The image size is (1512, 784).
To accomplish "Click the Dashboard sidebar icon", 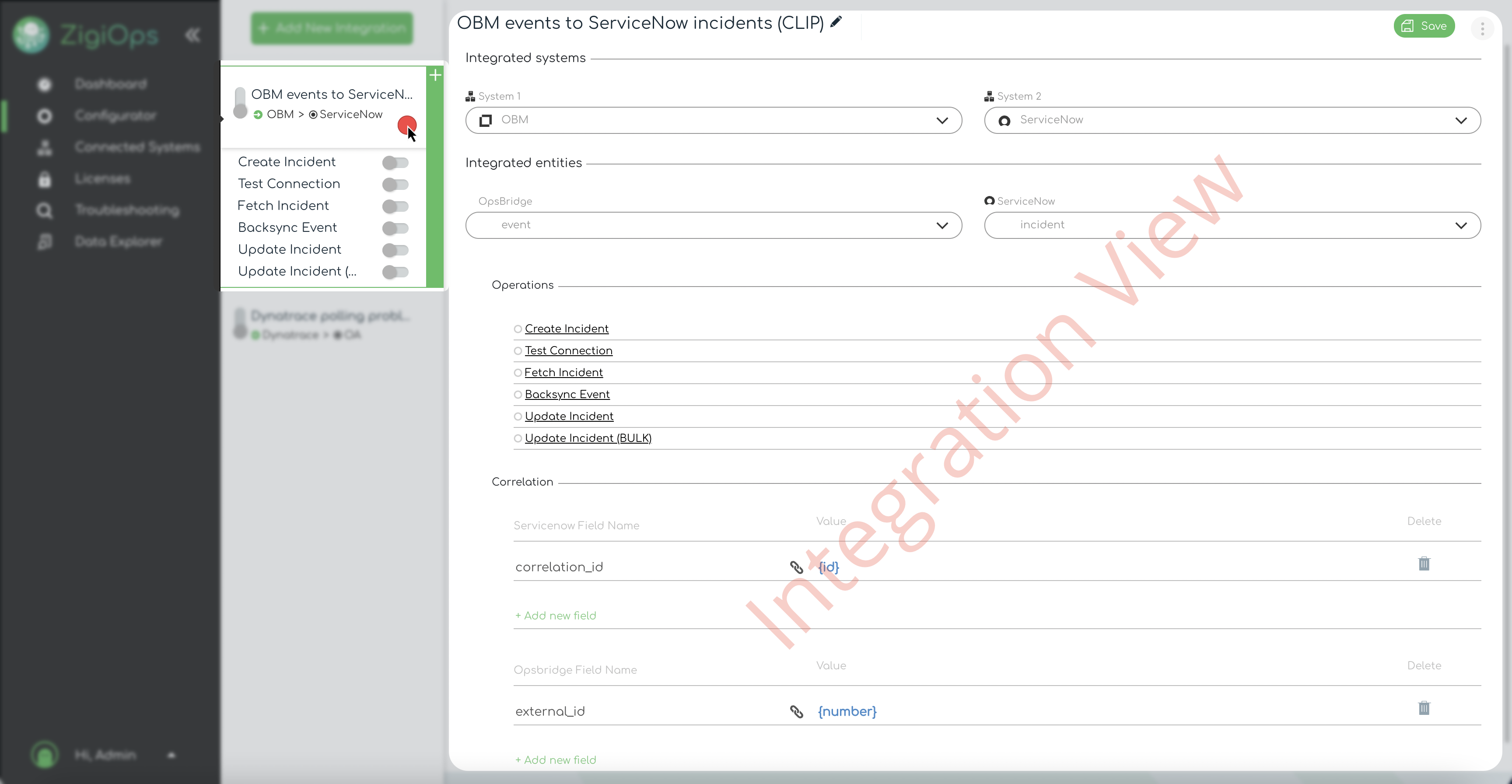I will pyautogui.click(x=45, y=84).
